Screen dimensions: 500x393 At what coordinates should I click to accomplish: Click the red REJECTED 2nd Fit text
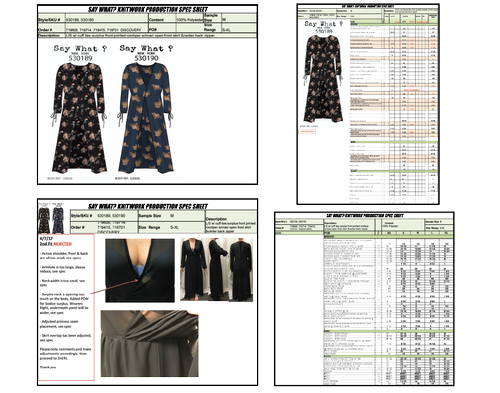(63, 244)
